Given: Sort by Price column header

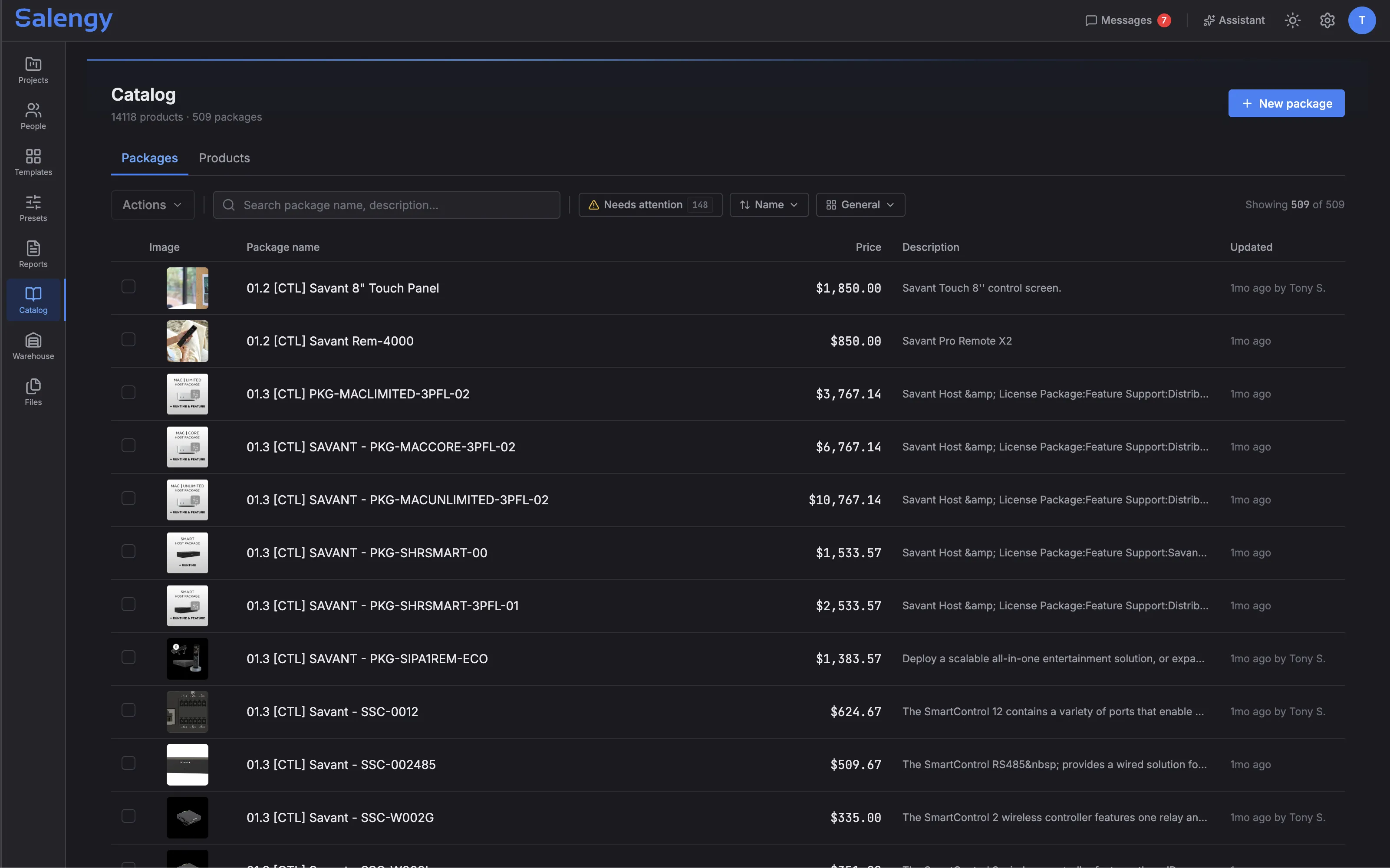Looking at the screenshot, I should click(868, 247).
